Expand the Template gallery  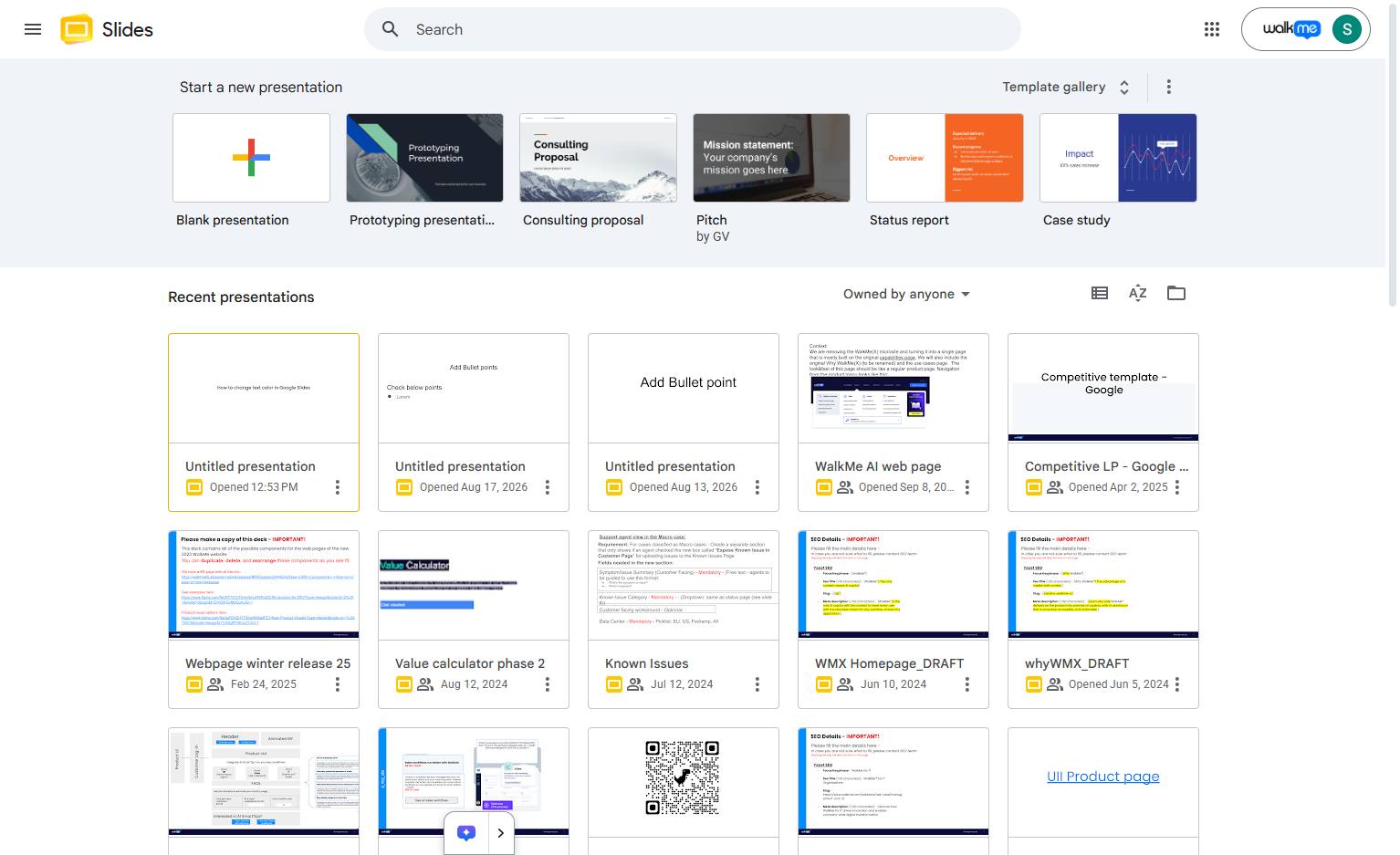tap(1067, 87)
